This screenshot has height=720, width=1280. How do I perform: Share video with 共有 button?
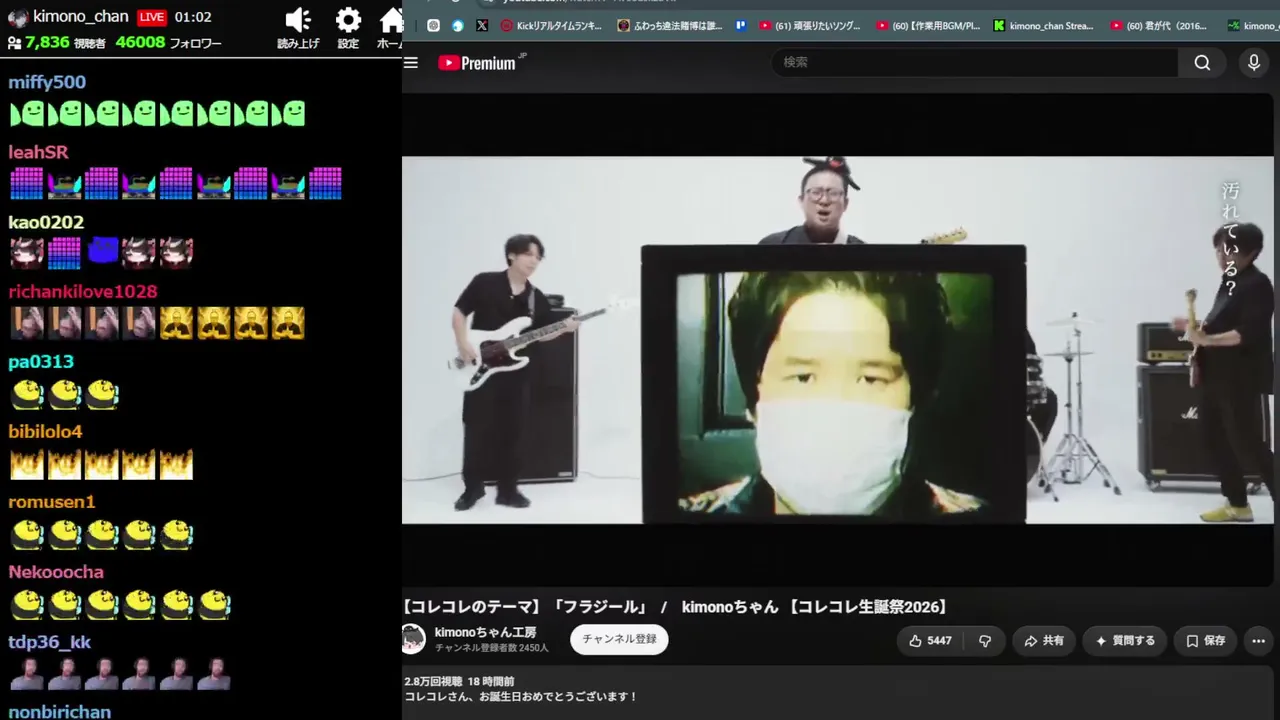(x=1043, y=641)
